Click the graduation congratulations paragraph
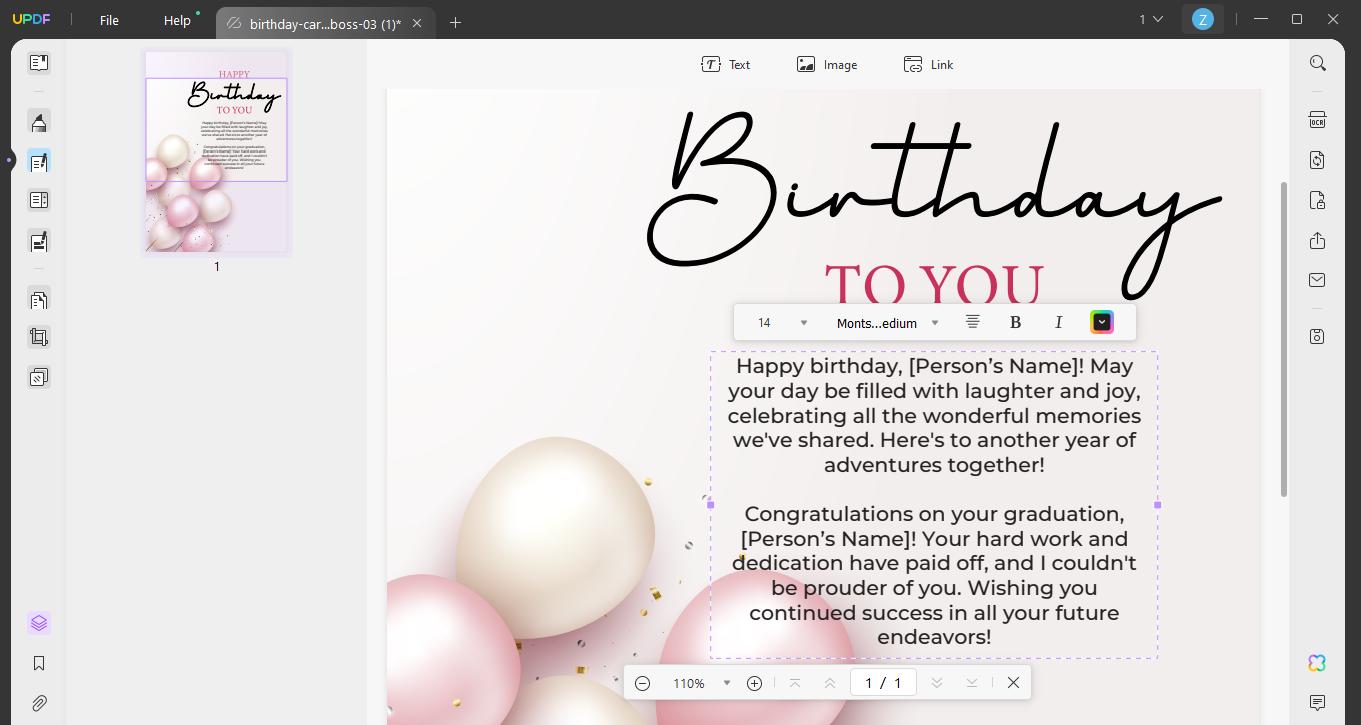1361x725 pixels. (934, 575)
